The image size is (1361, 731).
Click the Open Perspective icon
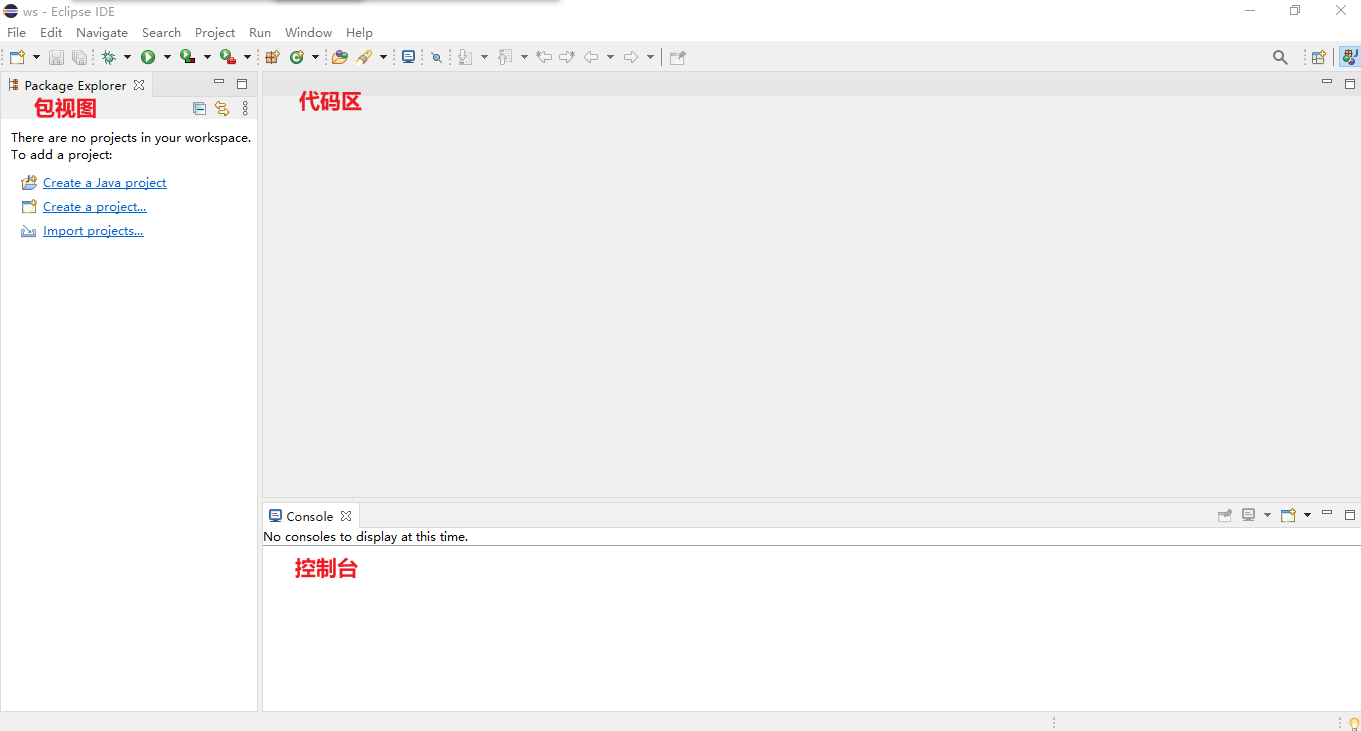click(1319, 57)
